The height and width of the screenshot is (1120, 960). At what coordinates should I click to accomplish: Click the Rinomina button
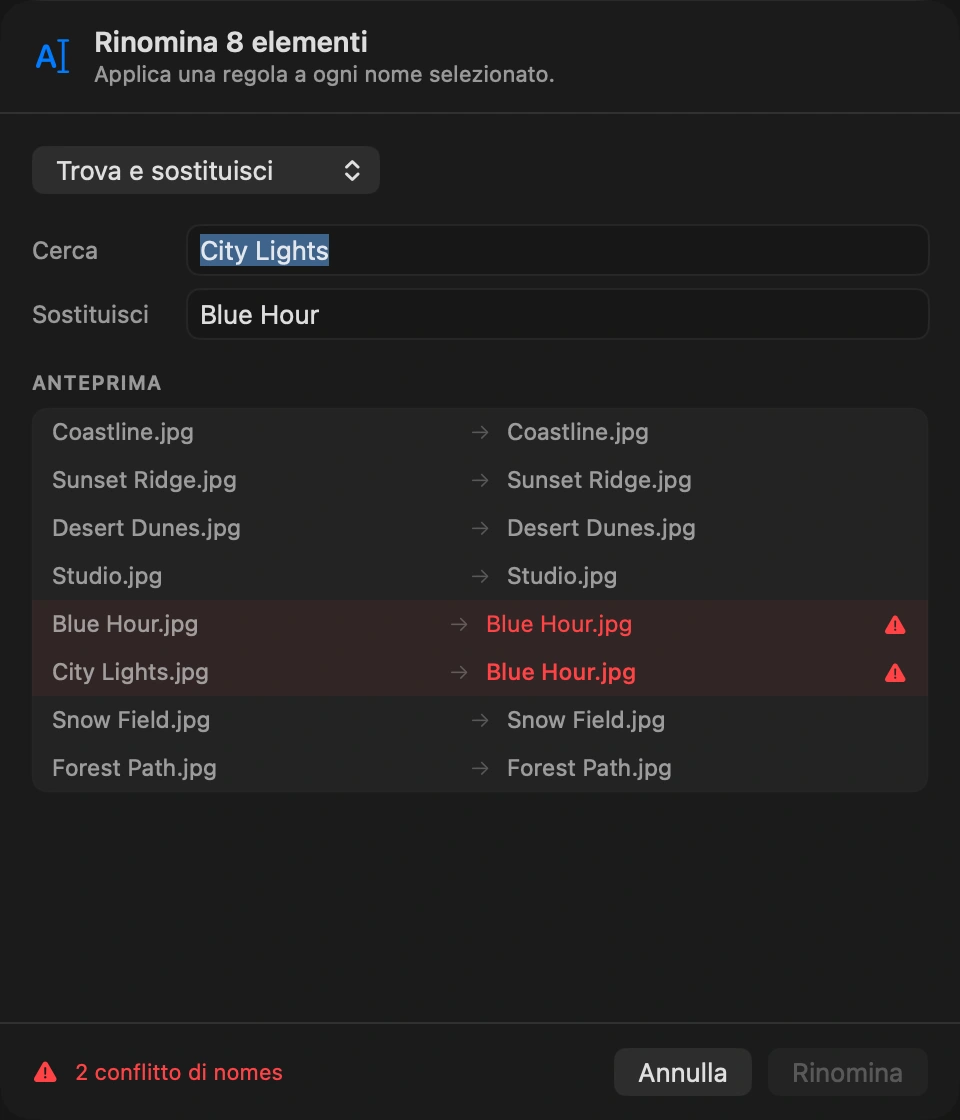coord(848,1072)
